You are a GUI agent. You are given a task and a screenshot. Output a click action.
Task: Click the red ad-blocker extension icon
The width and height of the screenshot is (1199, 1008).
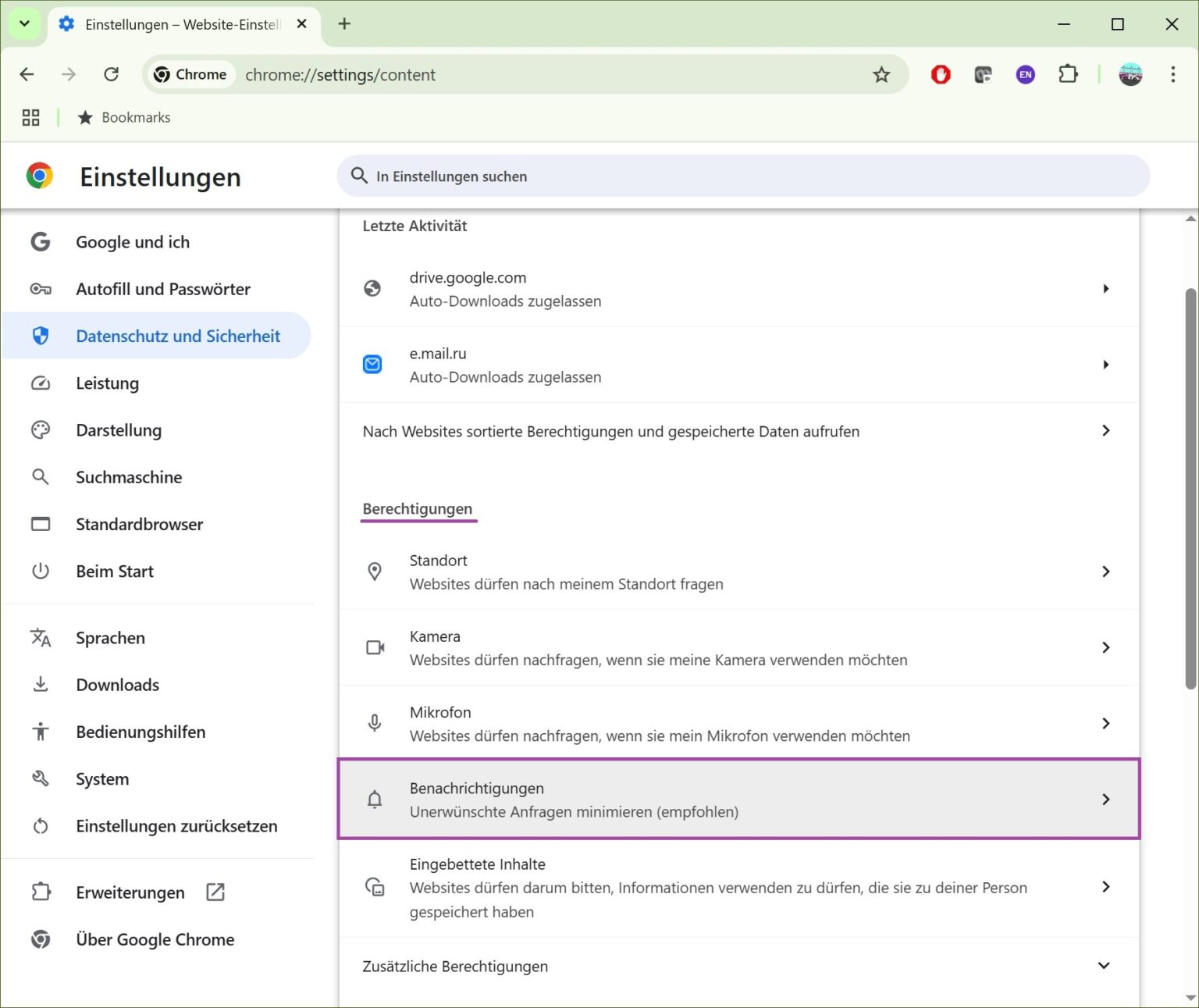coord(940,74)
